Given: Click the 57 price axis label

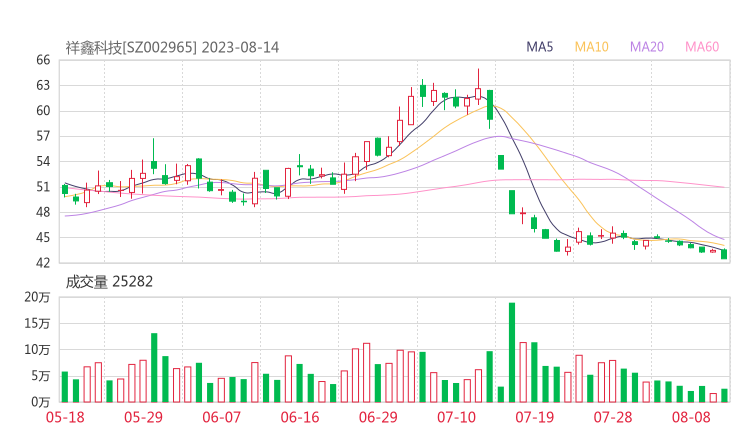Looking at the screenshot, I should coord(43,136).
